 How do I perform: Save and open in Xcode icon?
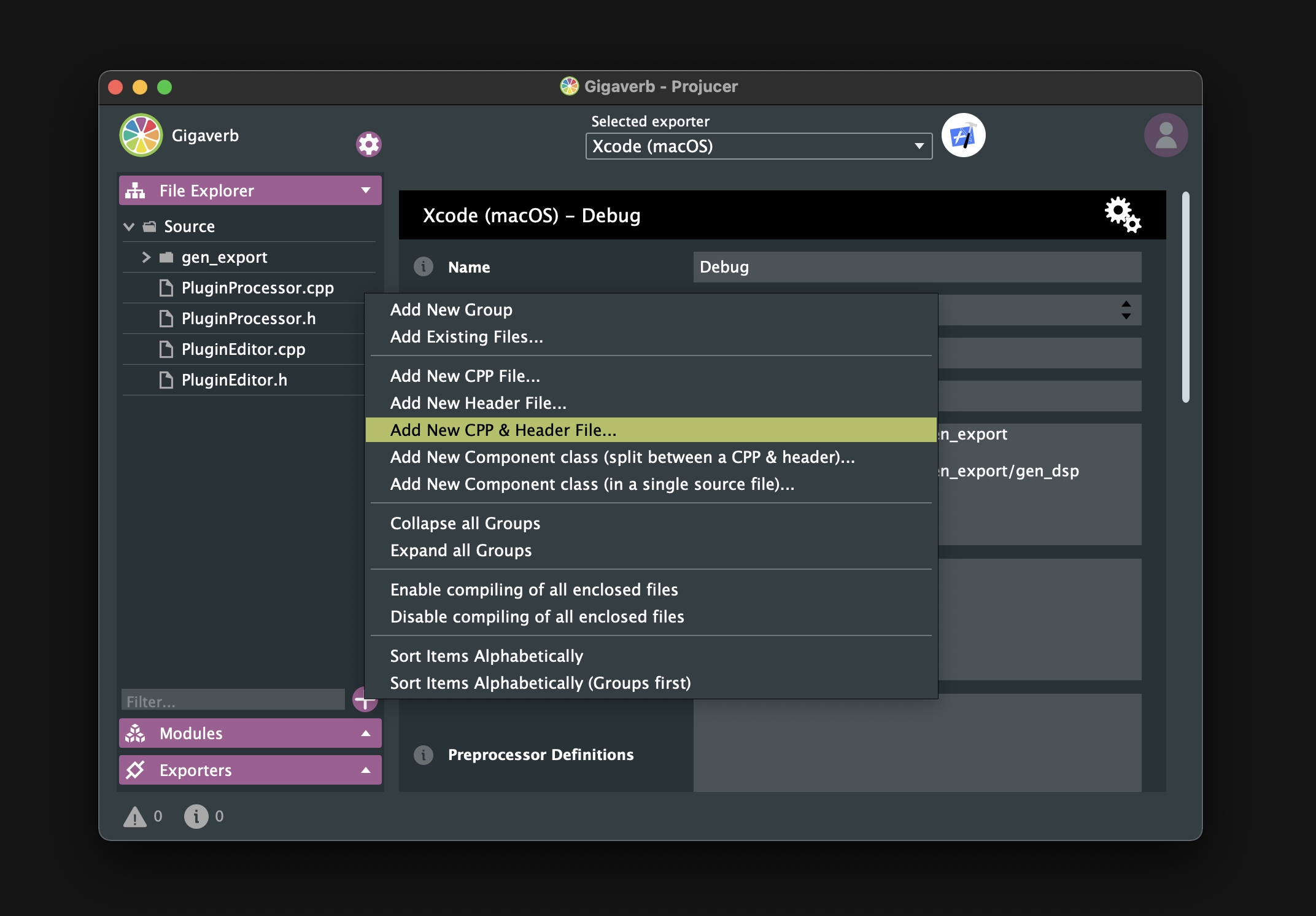click(964, 135)
